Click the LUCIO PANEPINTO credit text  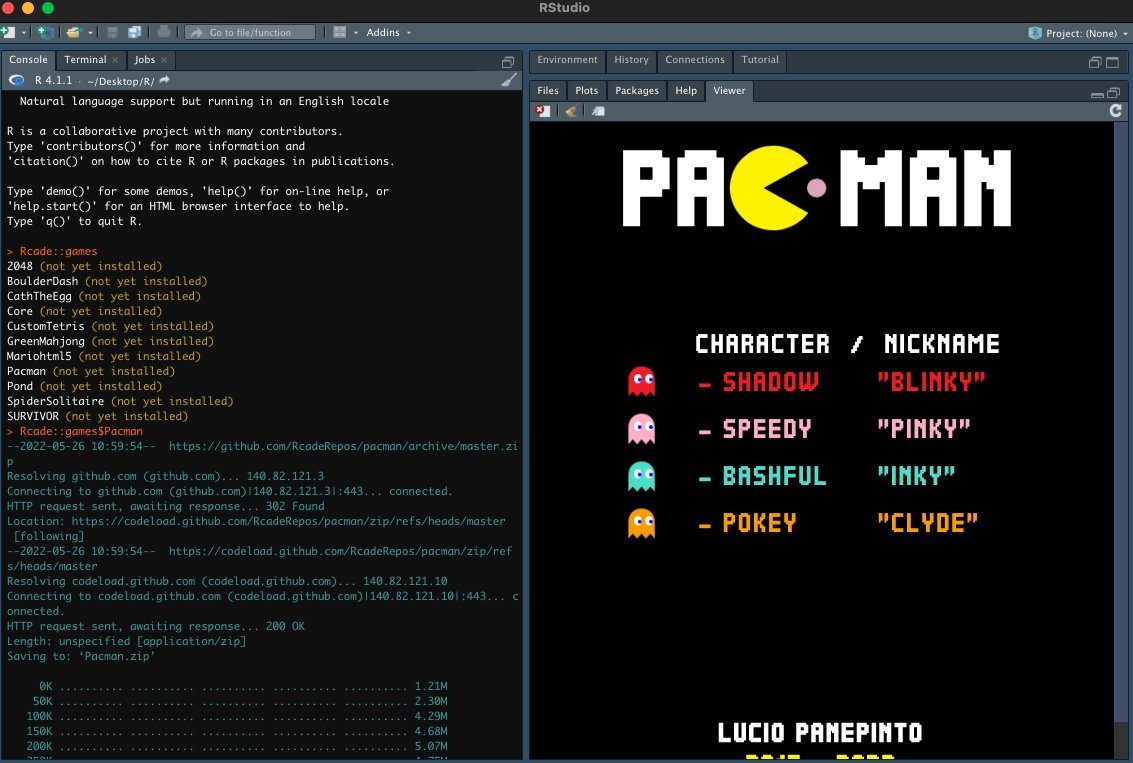[x=819, y=733]
